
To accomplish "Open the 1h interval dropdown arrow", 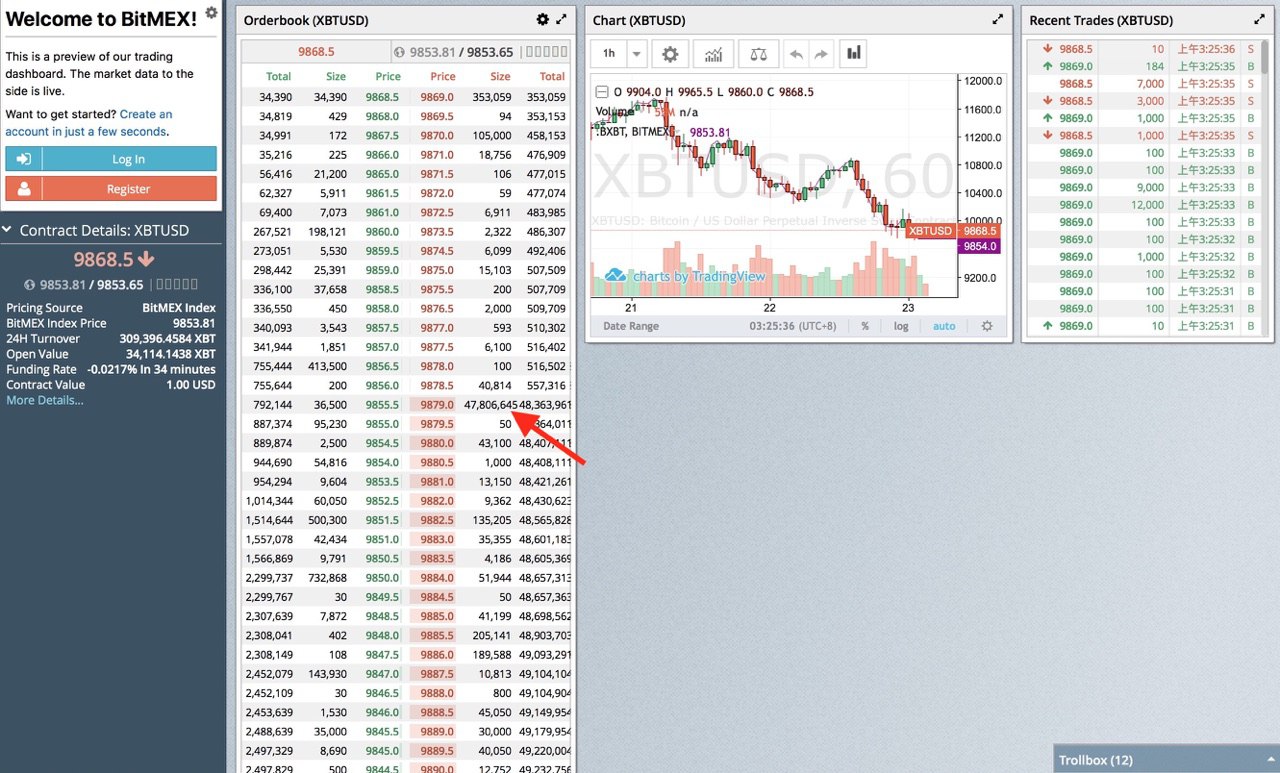I will tap(636, 54).
